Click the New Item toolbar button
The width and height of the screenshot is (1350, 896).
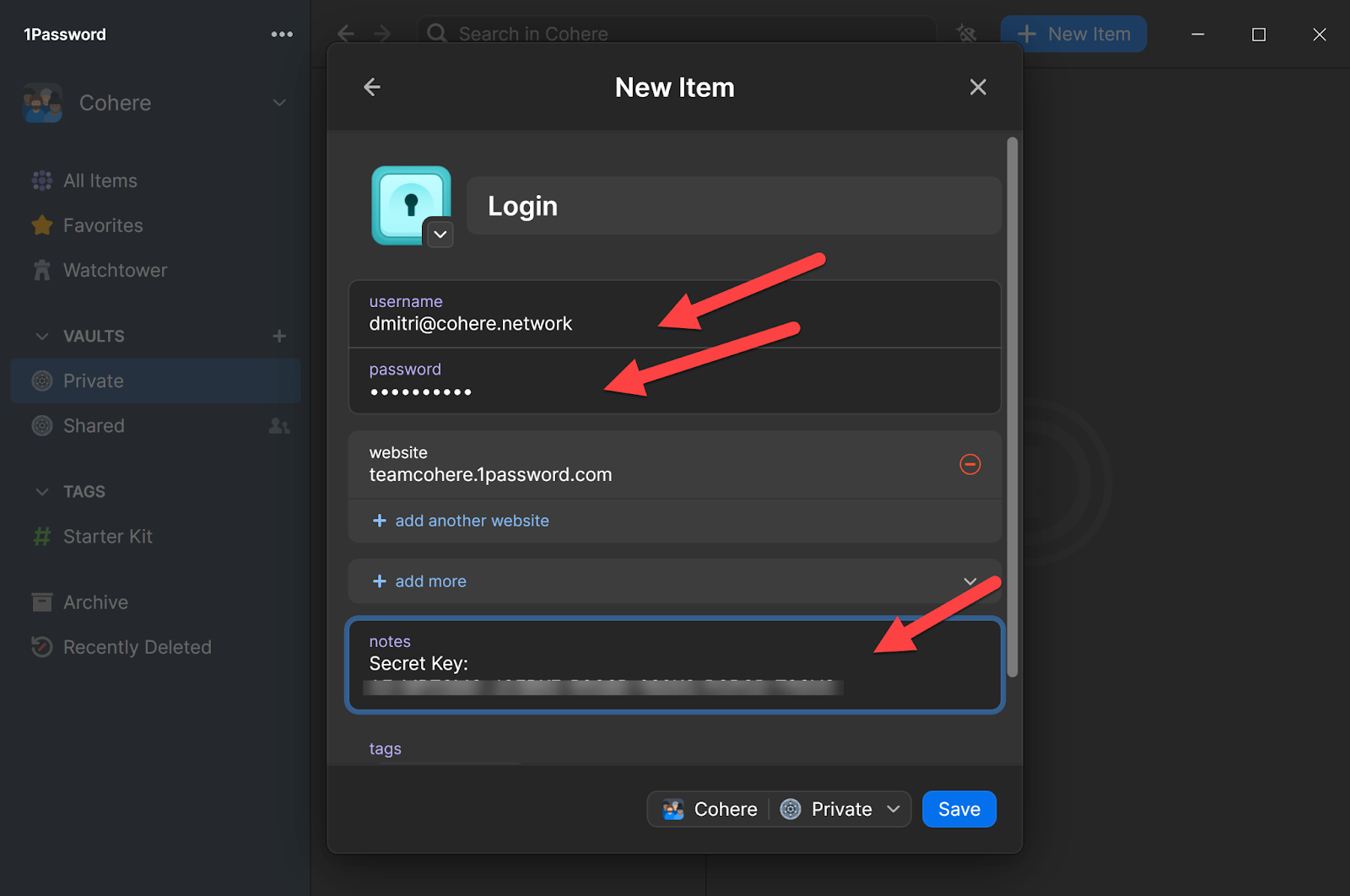pos(1073,34)
